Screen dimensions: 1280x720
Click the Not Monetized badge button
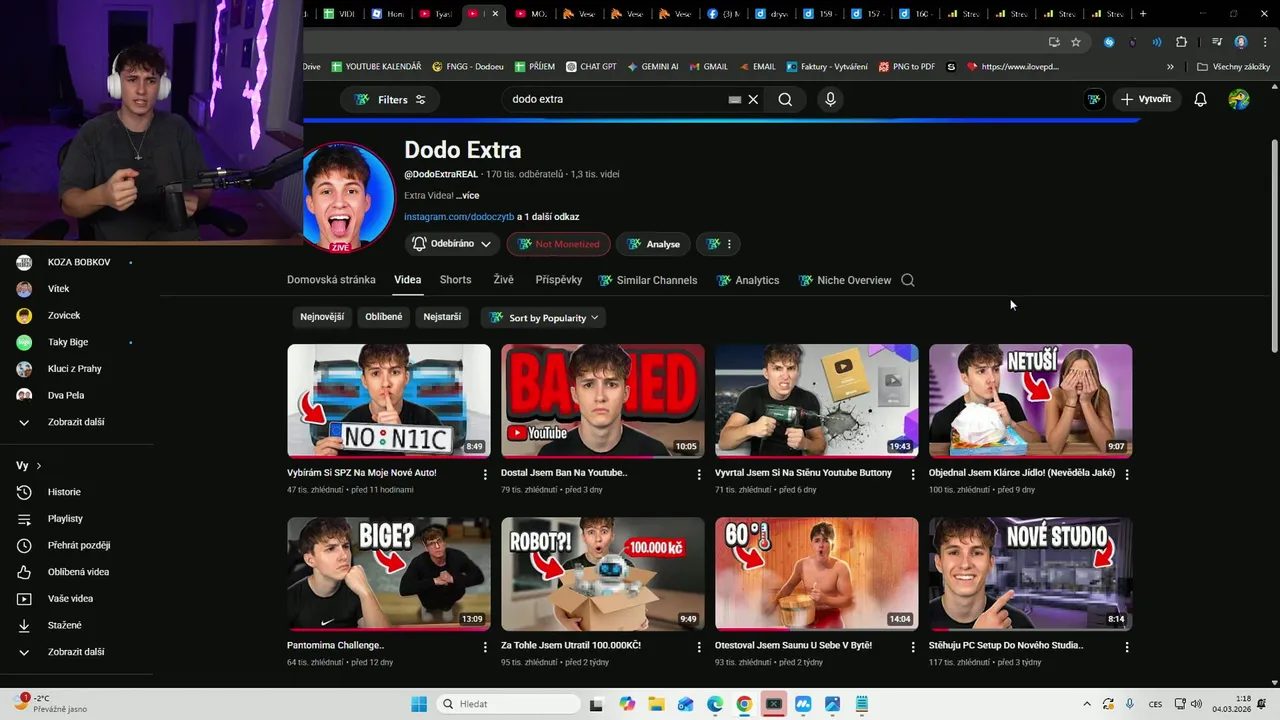click(x=559, y=244)
